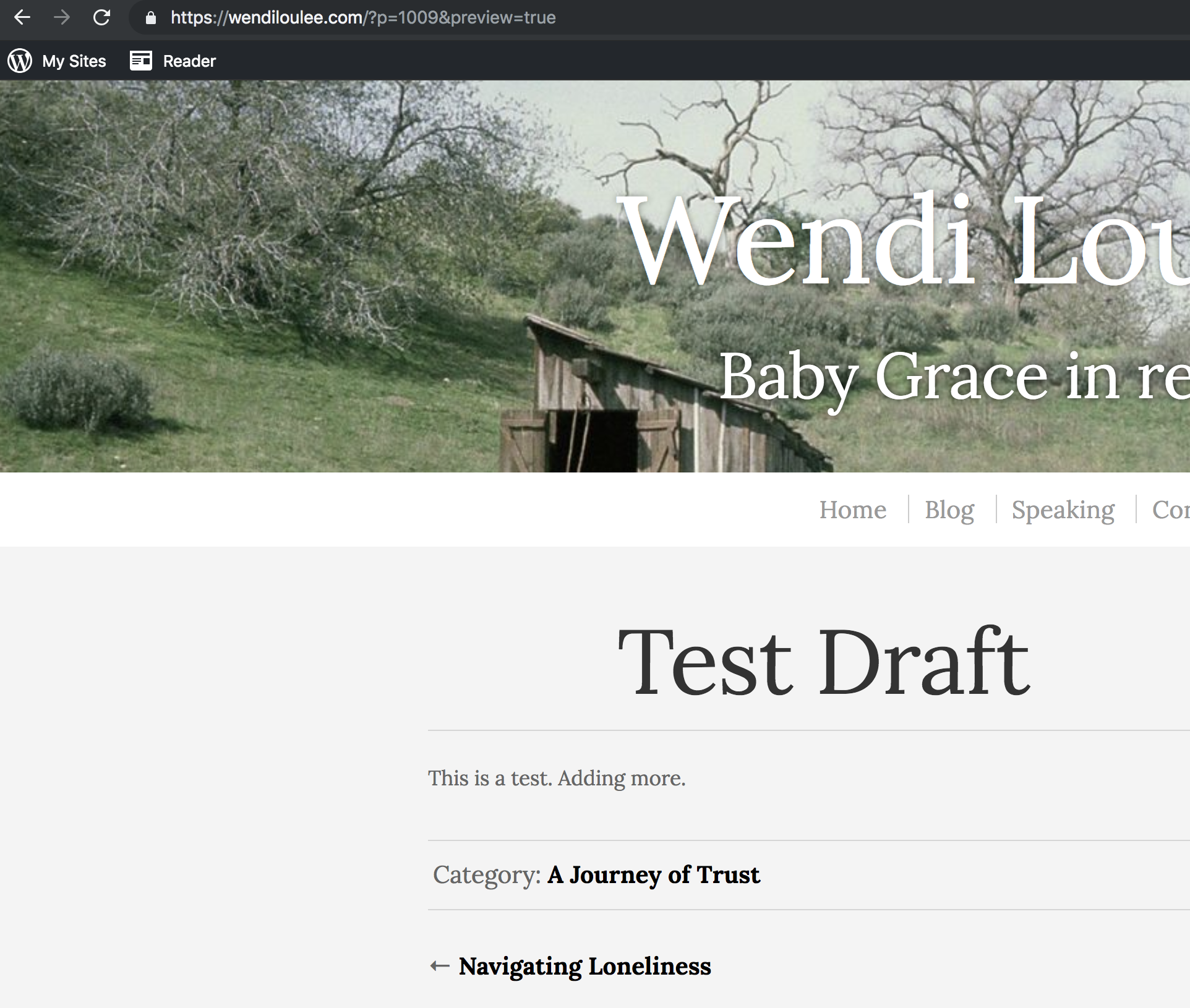Click the left arrow before Navigating Loneliness

coord(439,966)
